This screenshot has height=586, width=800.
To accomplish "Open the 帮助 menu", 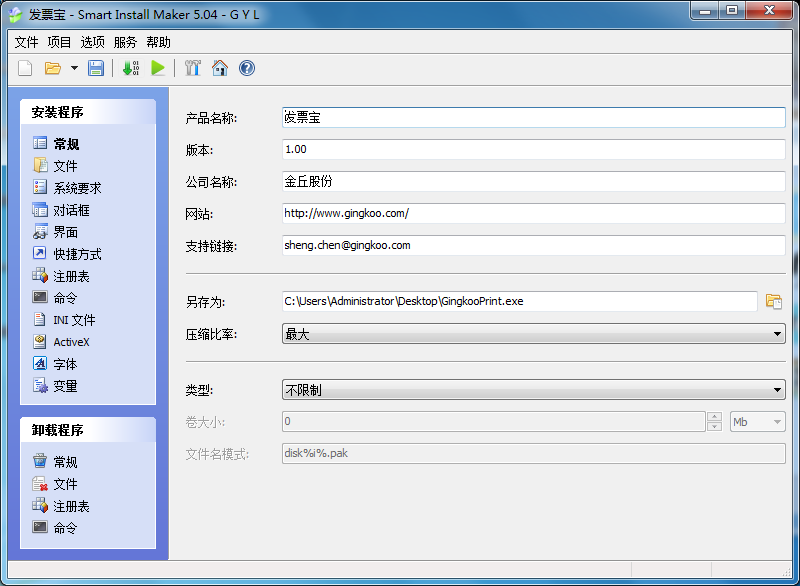I will pos(158,42).
